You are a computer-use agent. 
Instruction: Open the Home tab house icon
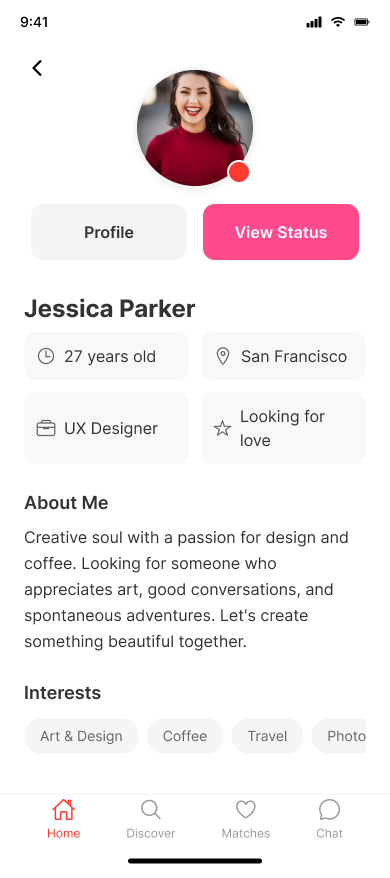[x=63, y=810]
